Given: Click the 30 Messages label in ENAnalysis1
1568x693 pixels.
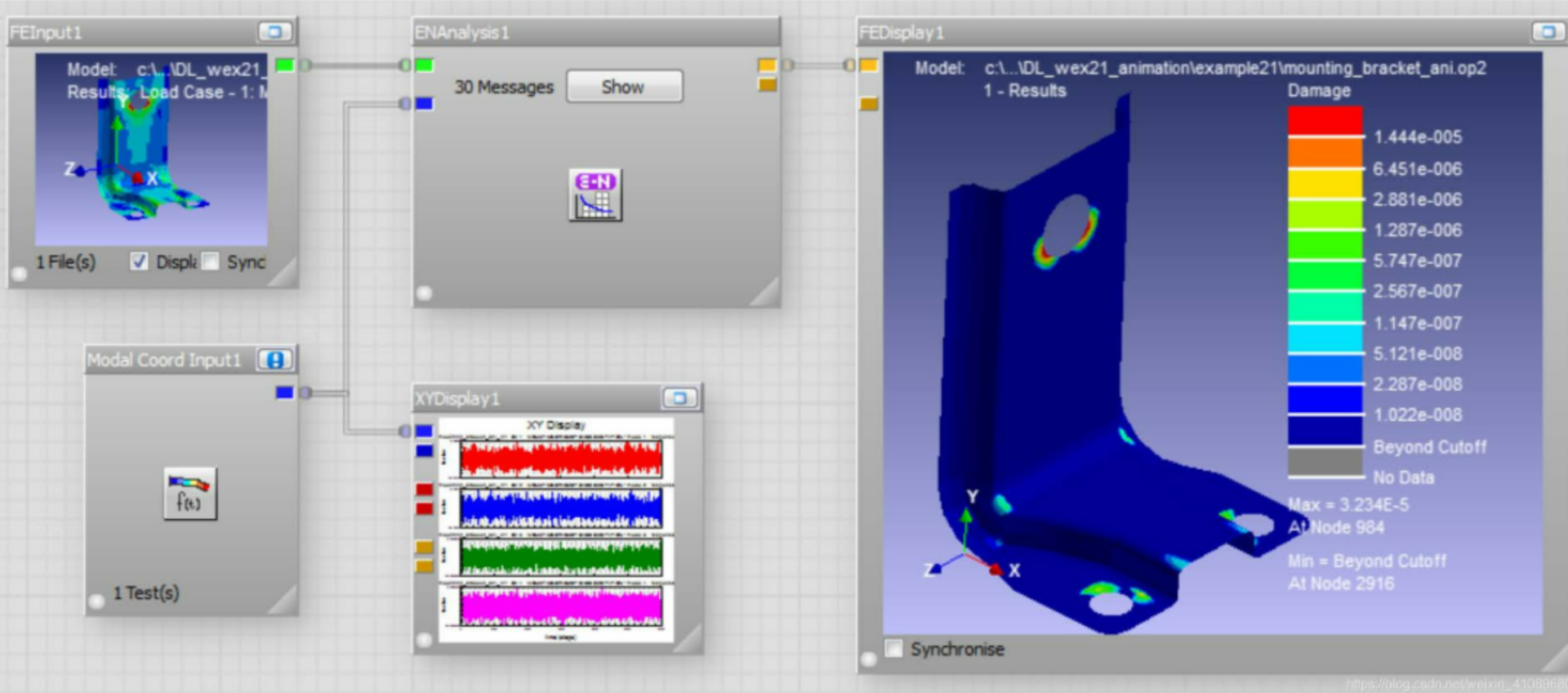Looking at the screenshot, I should pyautogui.click(x=504, y=87).
